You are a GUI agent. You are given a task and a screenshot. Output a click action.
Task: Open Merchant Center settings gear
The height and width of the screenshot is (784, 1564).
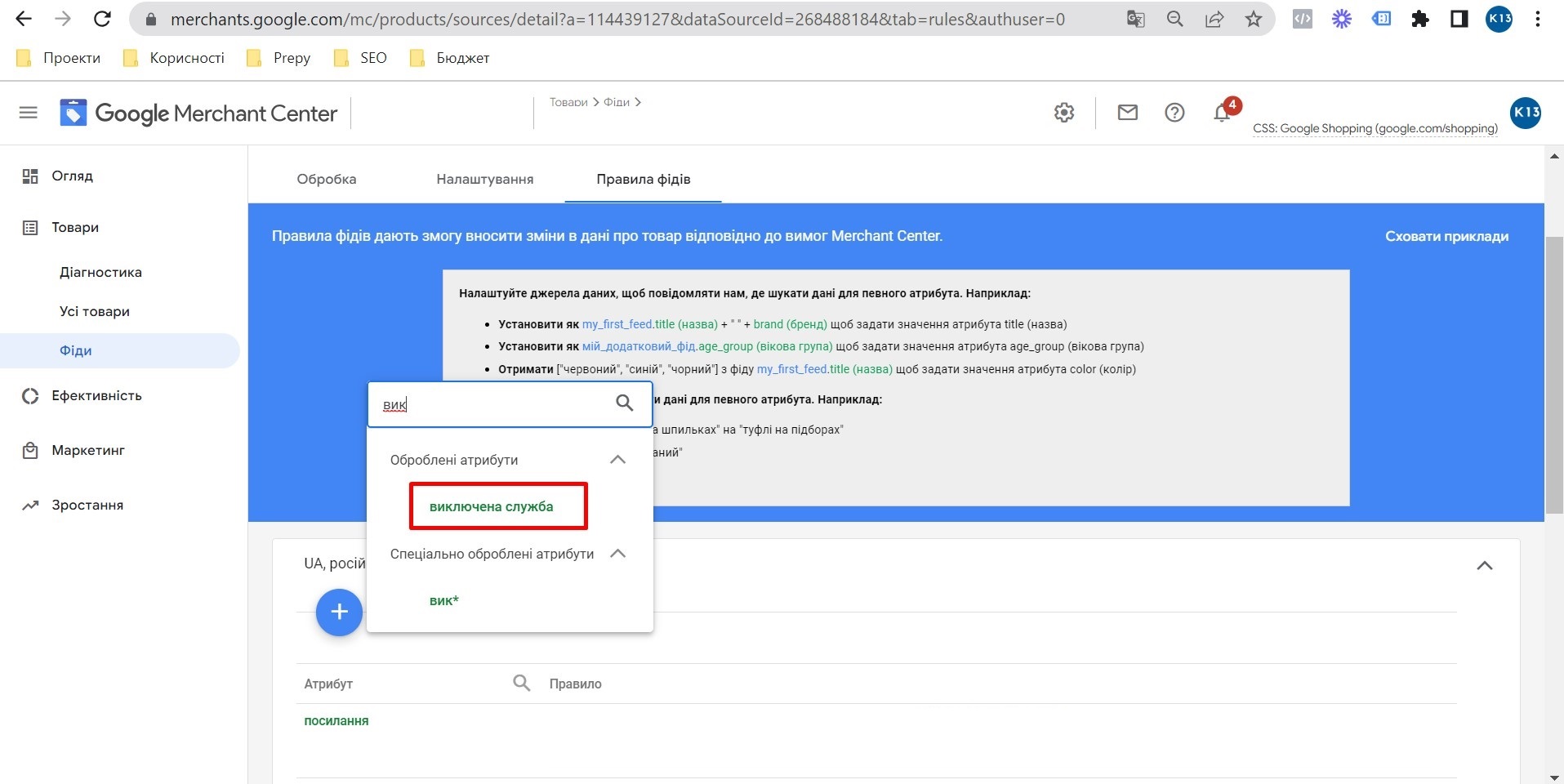point(1064,113)
